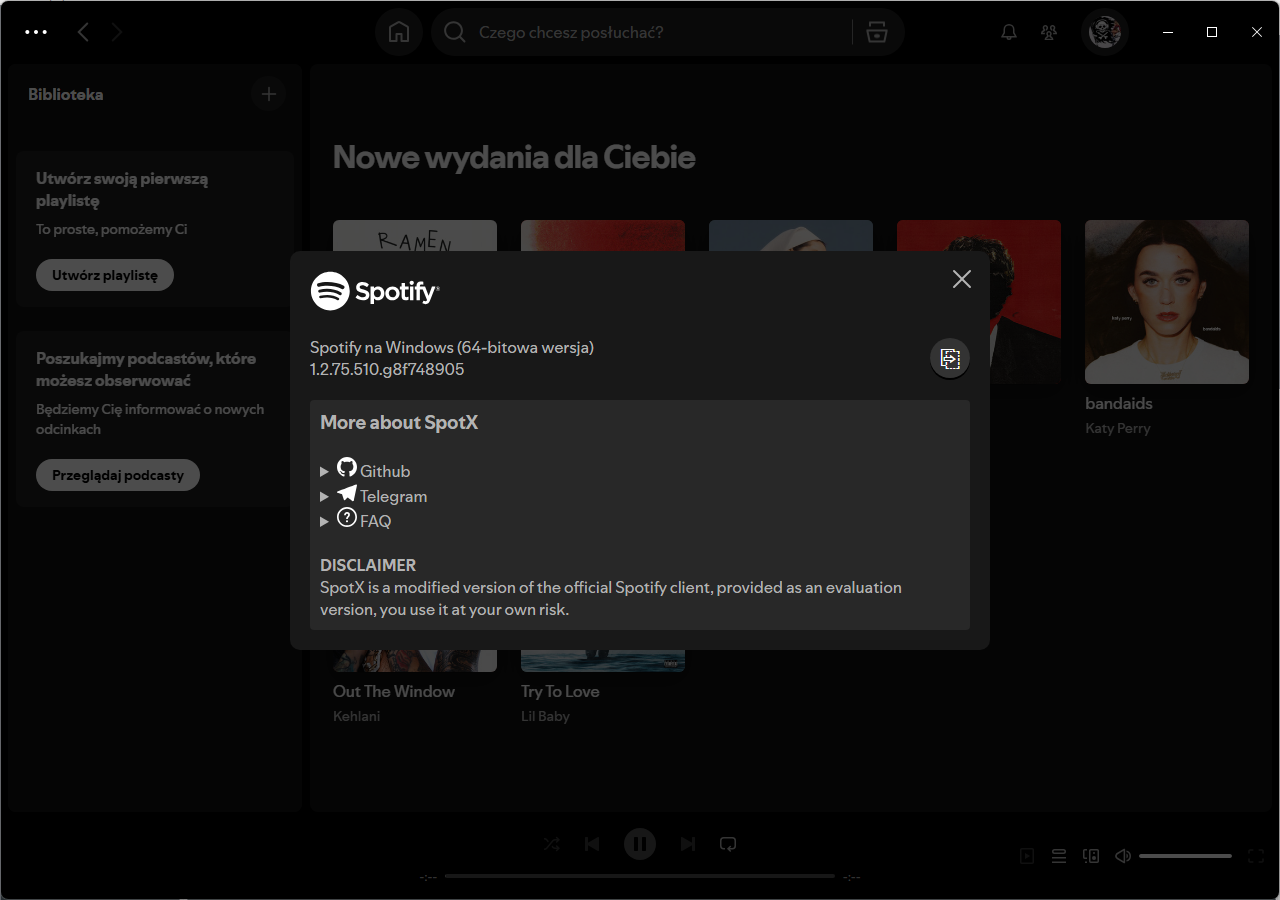Click the "DISCLAIMER" label
The height and width of the screenshot is (900, 1280).
(x=368, y=565)
